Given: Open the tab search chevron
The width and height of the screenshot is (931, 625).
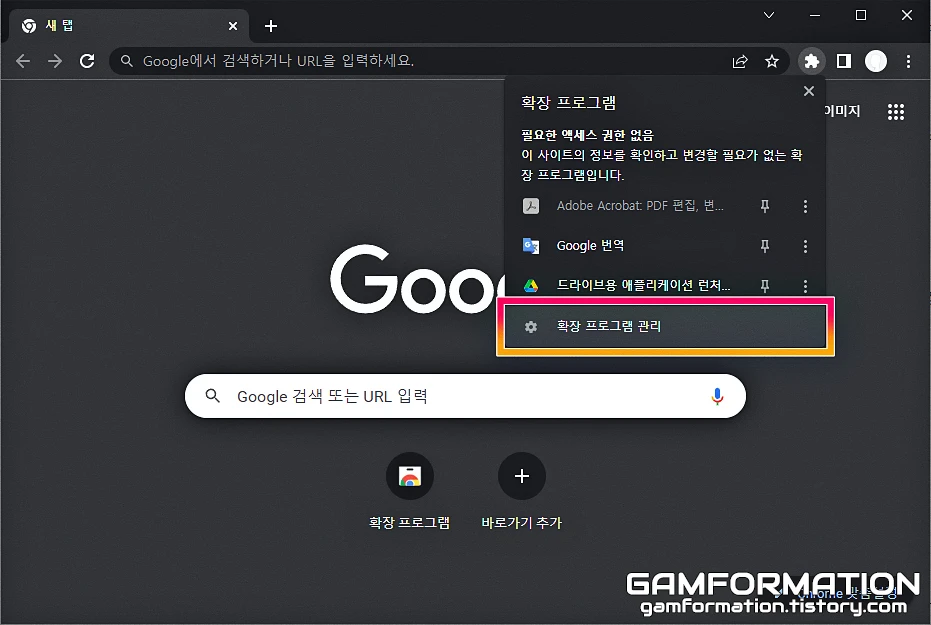Looking at the screenshot, I should pos(769,15).
